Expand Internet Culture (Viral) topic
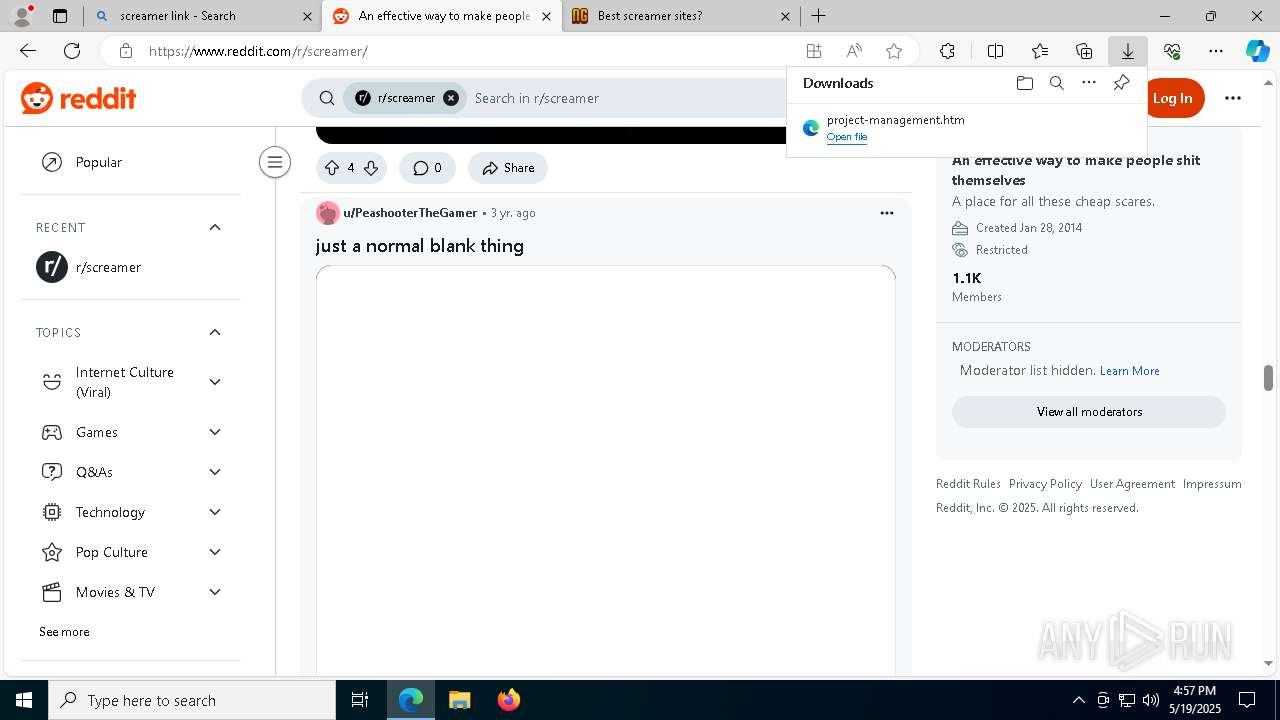 [x=215, y=382]
